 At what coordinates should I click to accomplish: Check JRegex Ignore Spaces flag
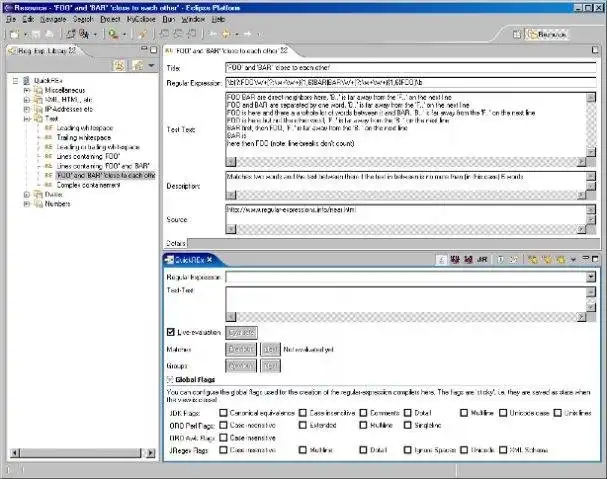click(x=408, y=450)
